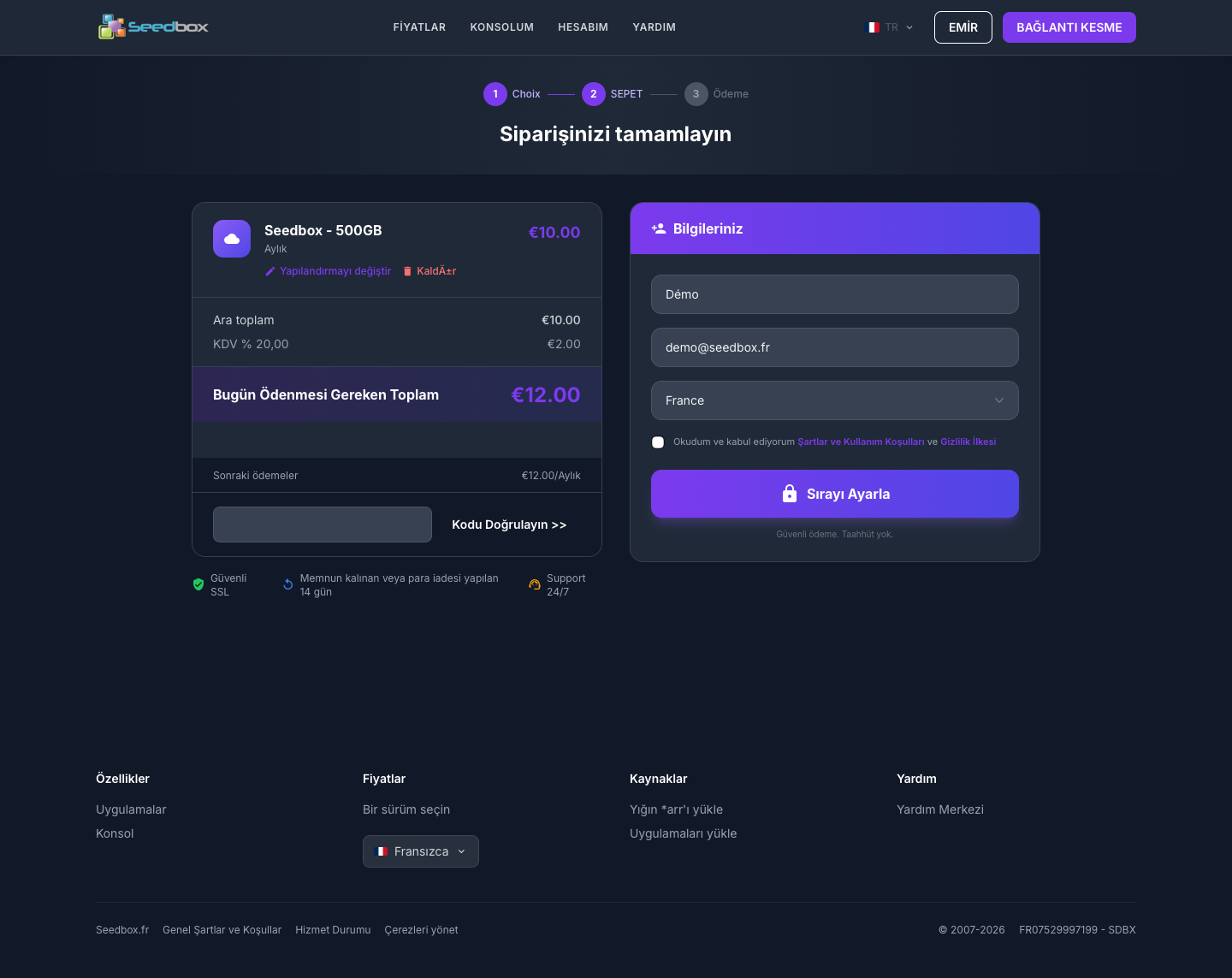This screenshot has width=1232, height=978.
Task: Open the Yığın *arr'ı yükle link
Action: pos(676,809)
